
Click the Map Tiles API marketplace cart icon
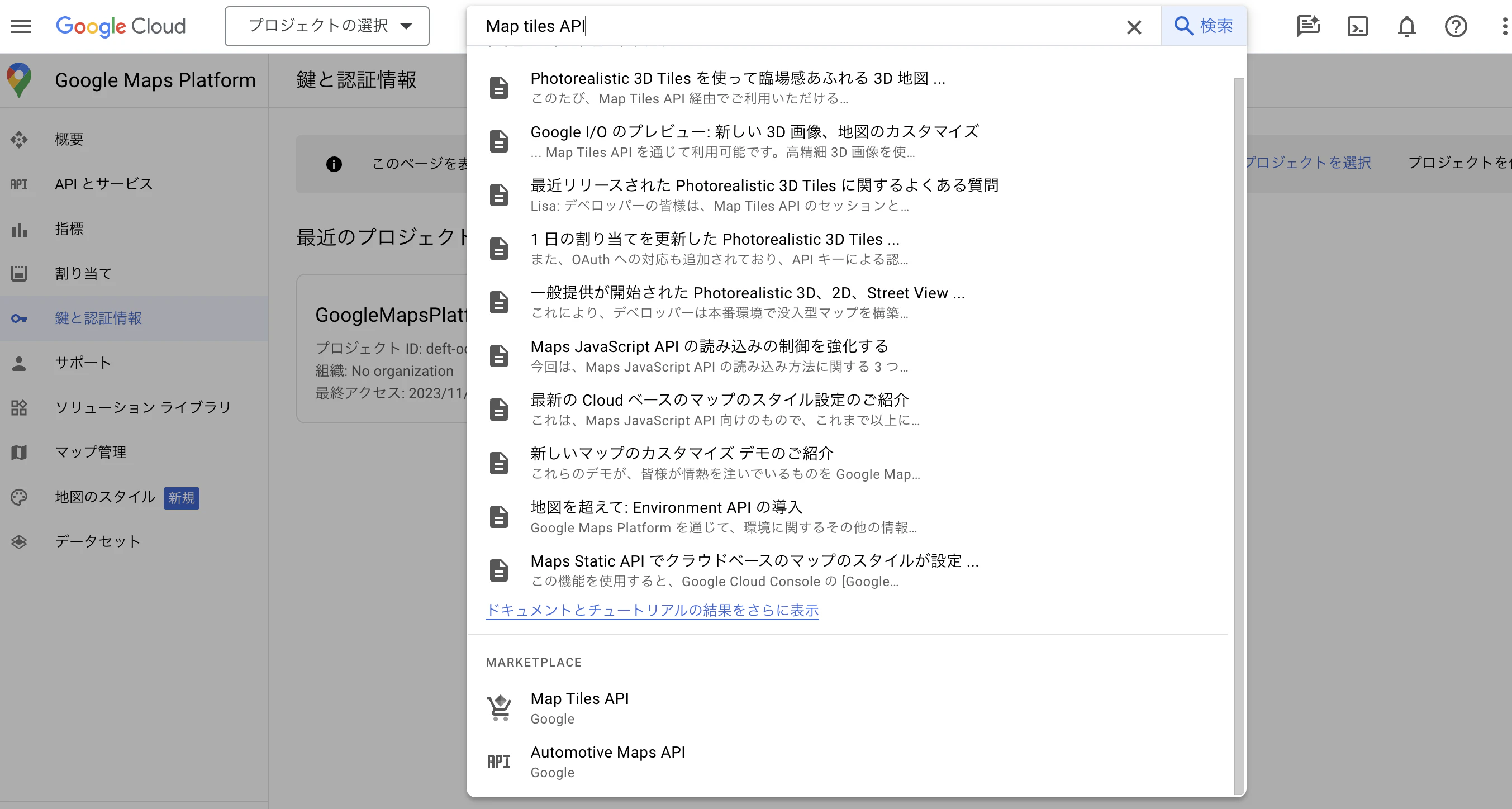point(499,708)
